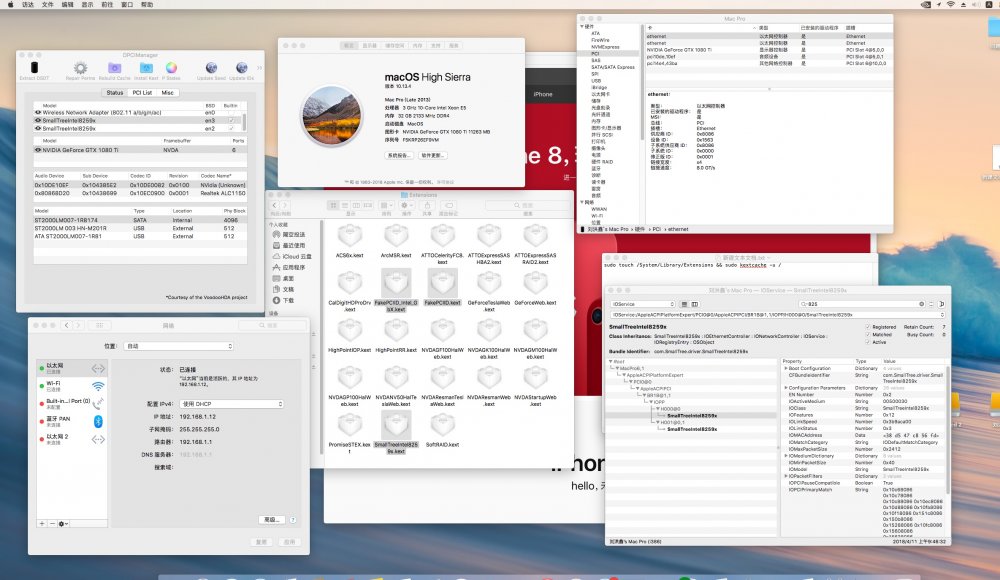Collapse Root node in IORegistry tree
The image size is (1000, 580).
click(611, 362)
